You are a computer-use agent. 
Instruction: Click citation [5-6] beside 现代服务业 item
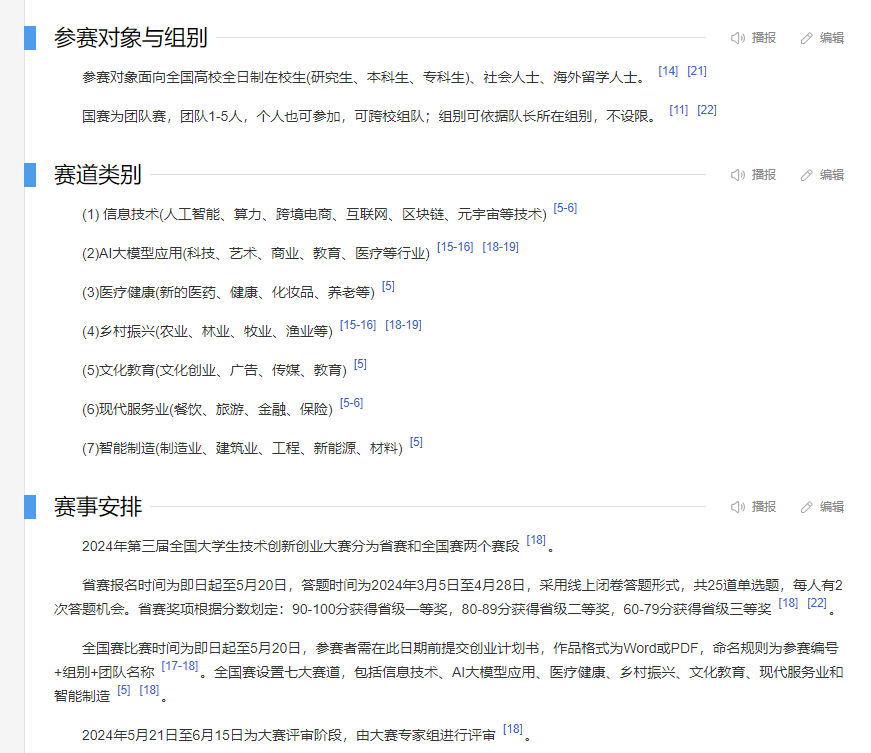[351, 403]
